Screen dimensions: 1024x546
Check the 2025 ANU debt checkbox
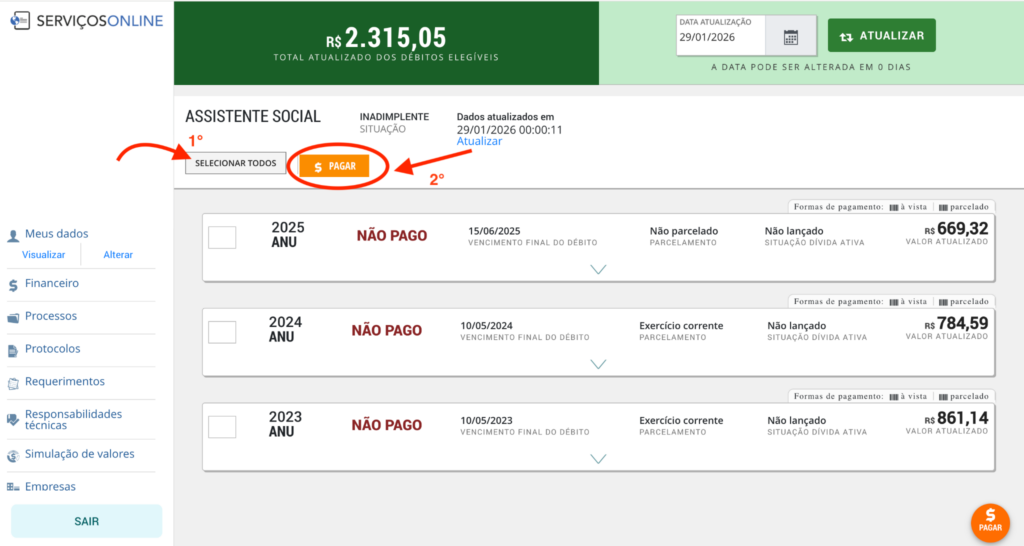pyautogui.click(x=222, y=237)
